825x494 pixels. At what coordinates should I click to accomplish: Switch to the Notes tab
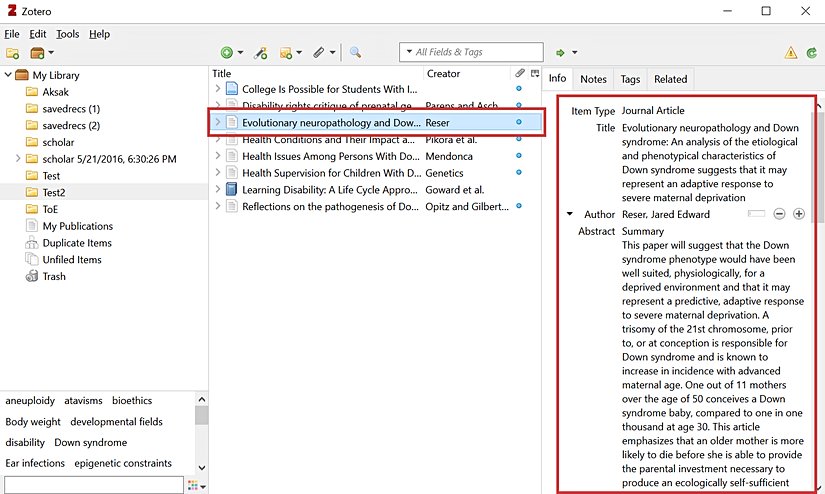(593, 79)
